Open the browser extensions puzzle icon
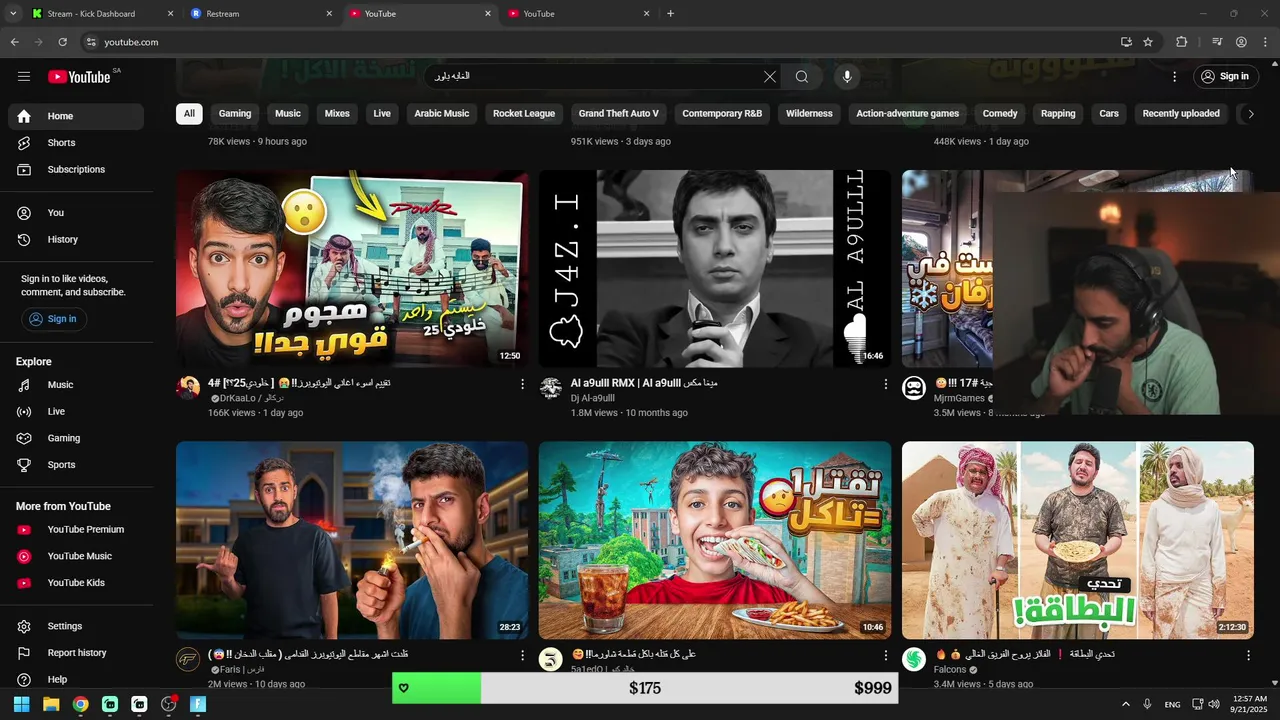Image resolution: width=1280 pixels, height=720 pixels. tap(1181, 42)
